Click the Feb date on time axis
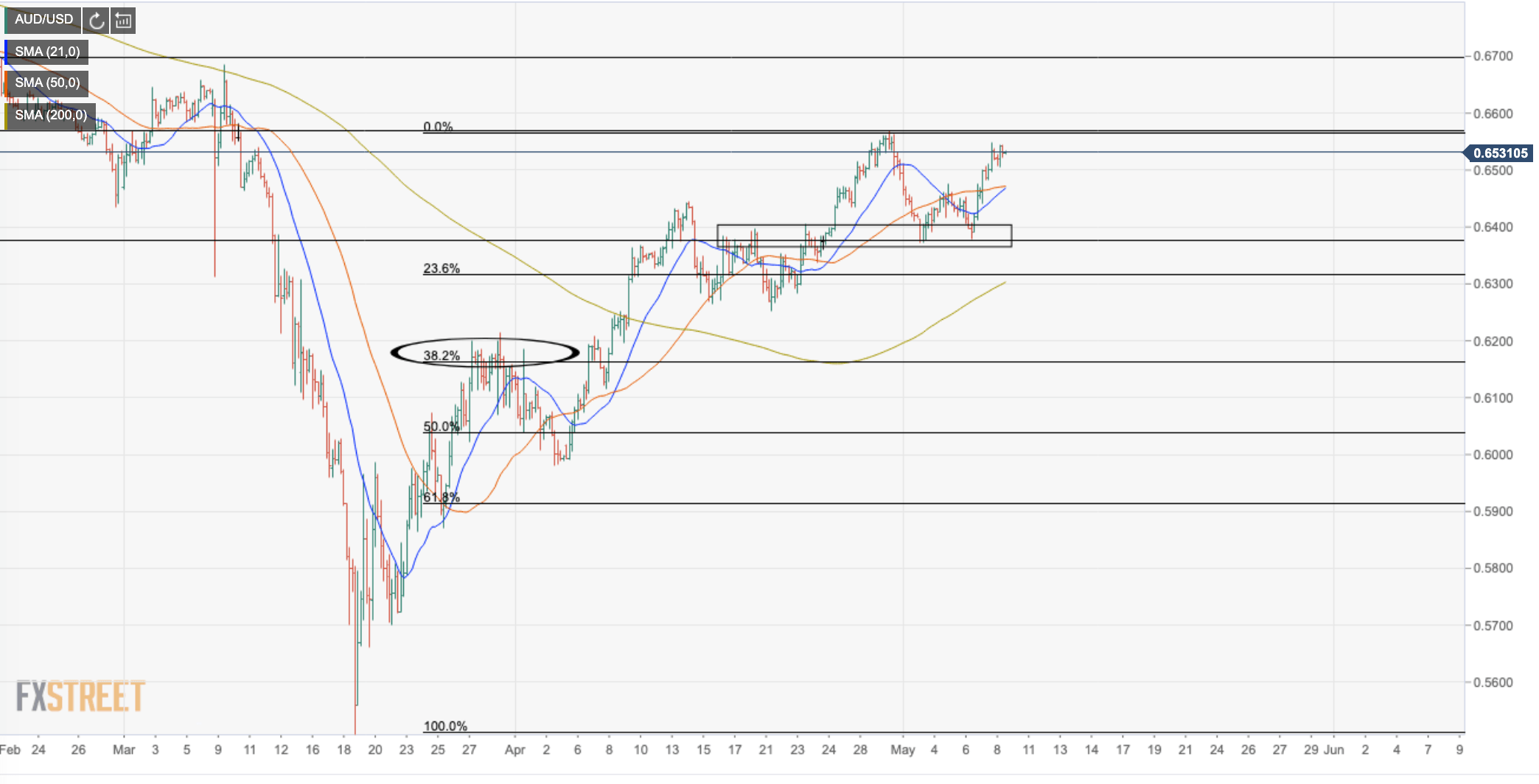 click(10, 750)
